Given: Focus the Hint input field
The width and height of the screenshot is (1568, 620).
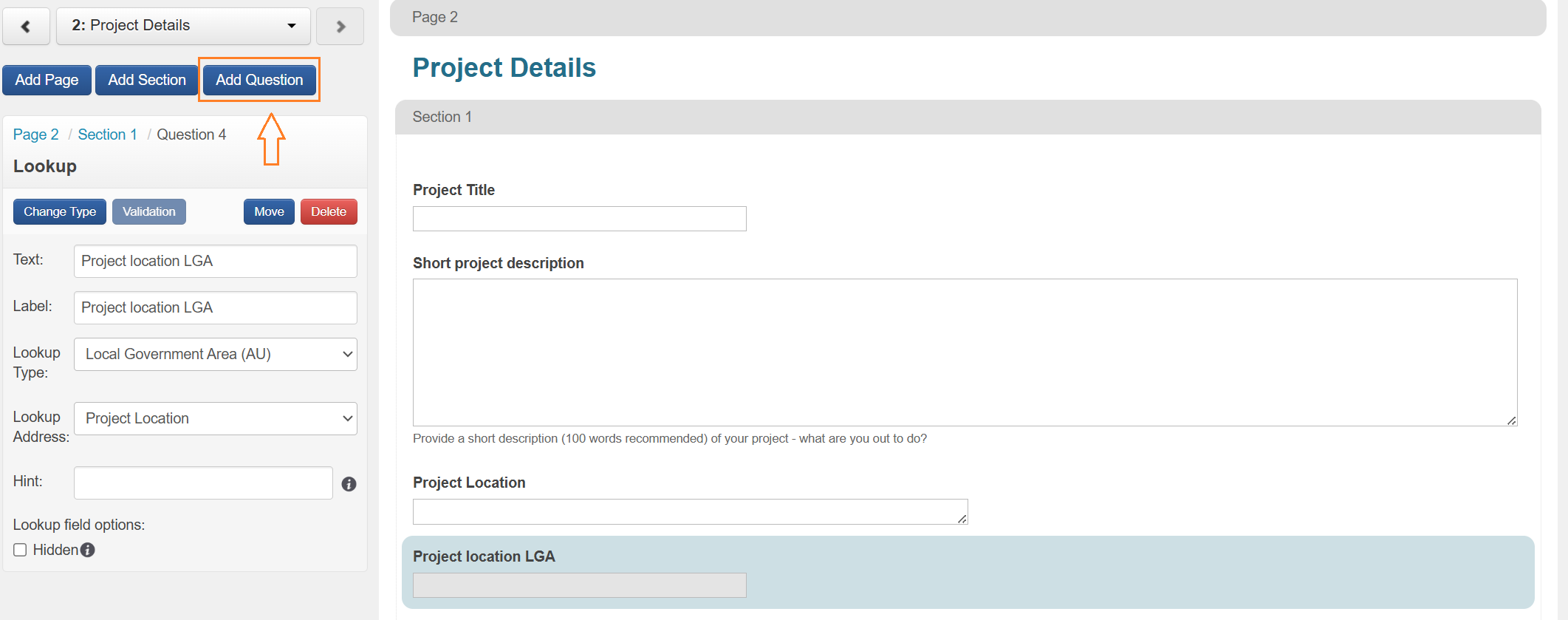Looking at the screenshot, I should click(x=203, y=483).
